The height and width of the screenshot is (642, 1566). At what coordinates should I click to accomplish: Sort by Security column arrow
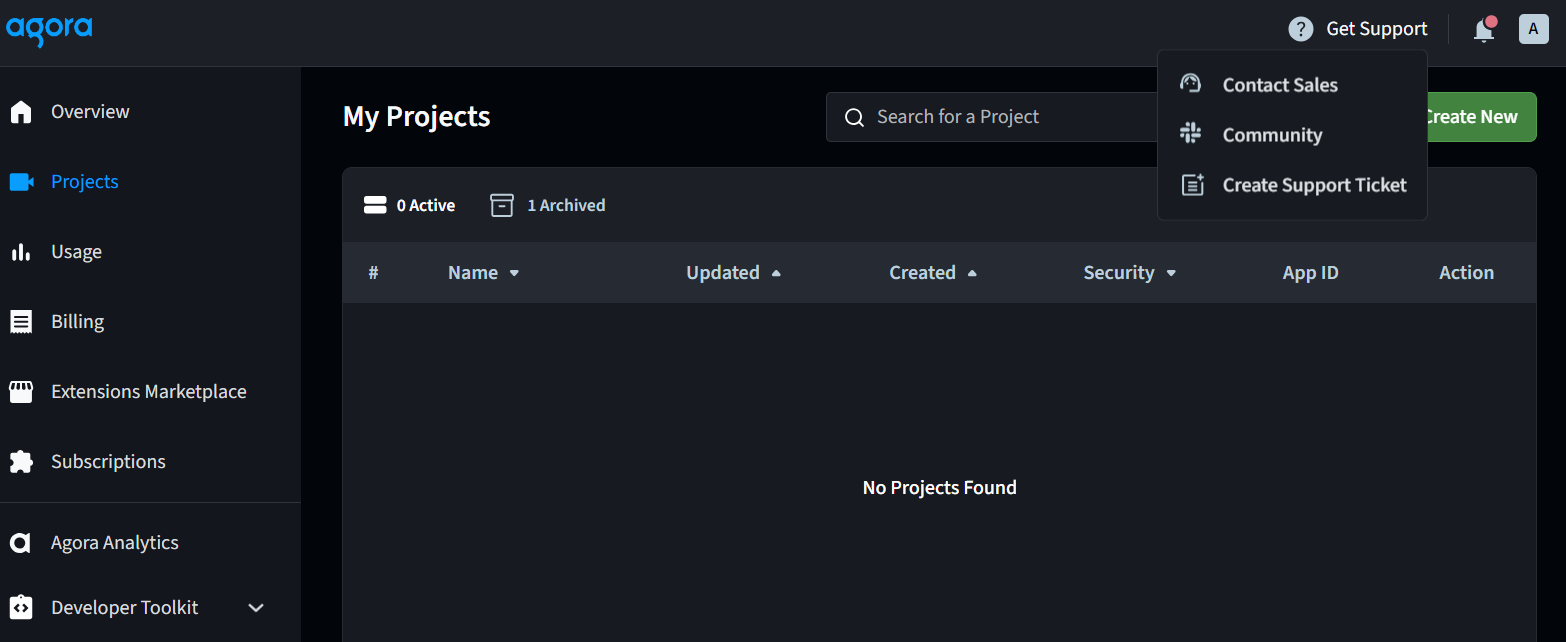1171,273
